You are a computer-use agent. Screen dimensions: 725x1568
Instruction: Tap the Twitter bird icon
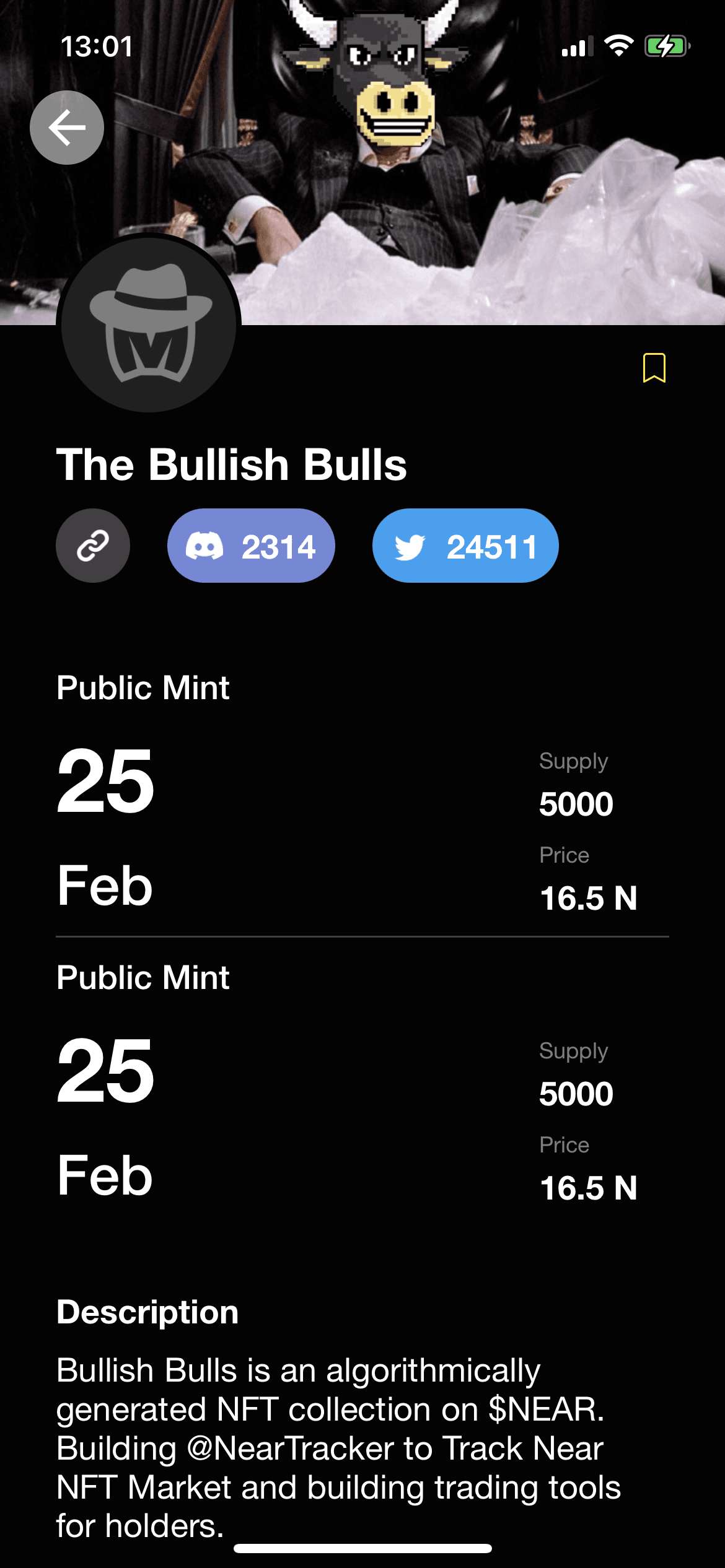click(410, 547)
